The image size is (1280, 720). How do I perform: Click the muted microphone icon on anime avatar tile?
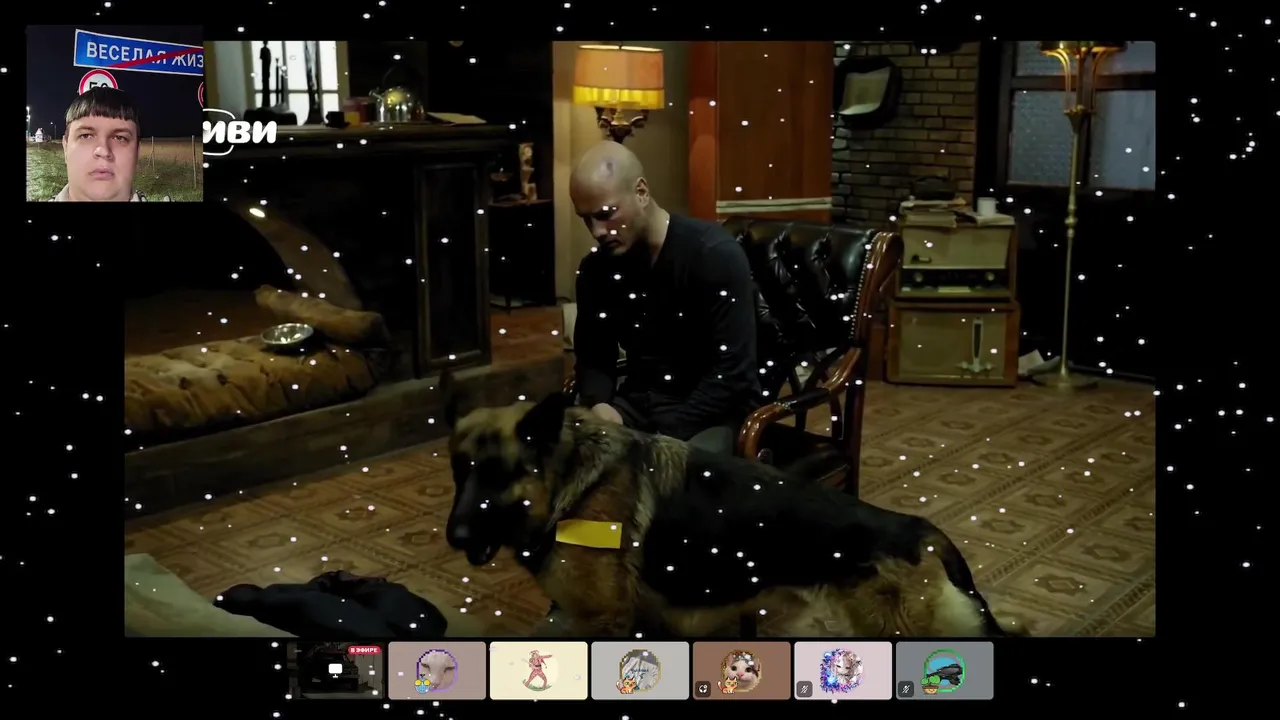(804, 689)
